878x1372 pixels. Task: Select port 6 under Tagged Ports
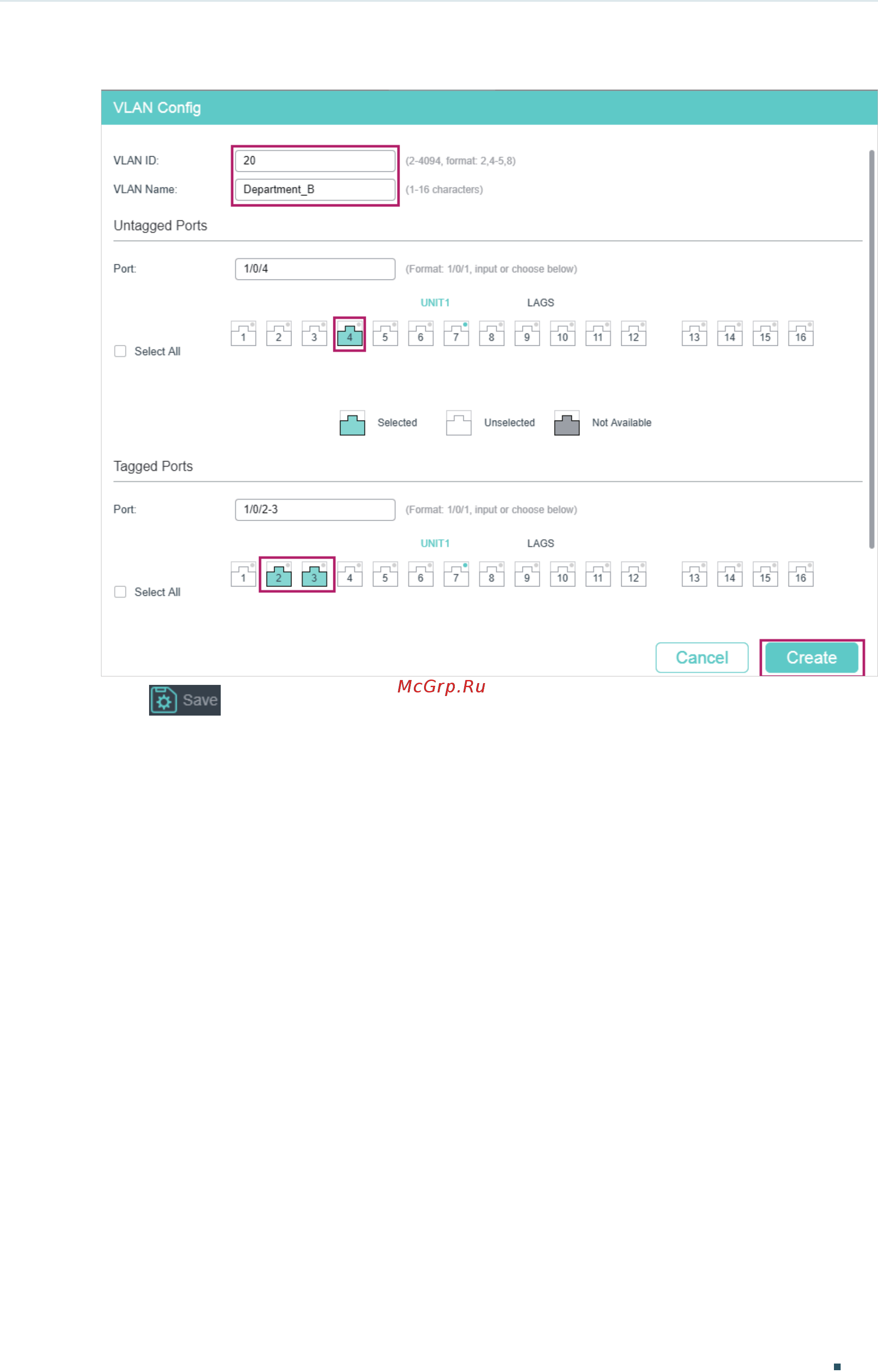tap(421, 574)
